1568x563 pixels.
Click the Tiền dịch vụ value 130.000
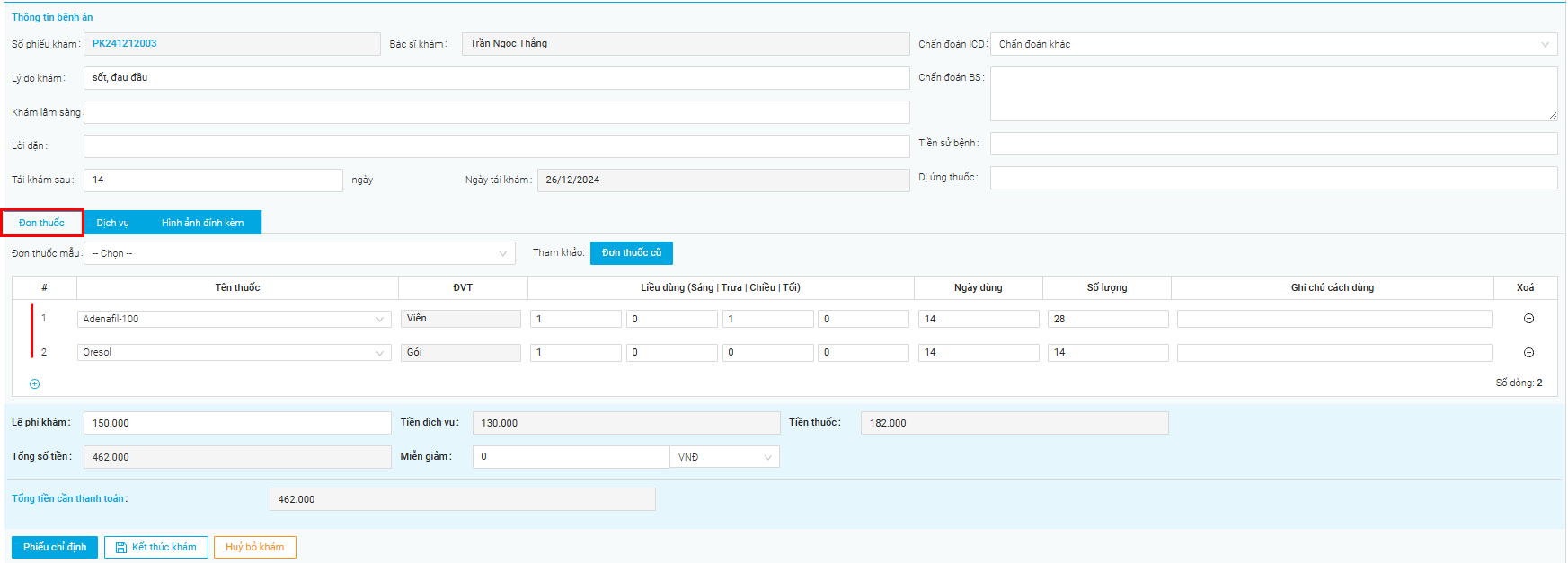(626, 423)
